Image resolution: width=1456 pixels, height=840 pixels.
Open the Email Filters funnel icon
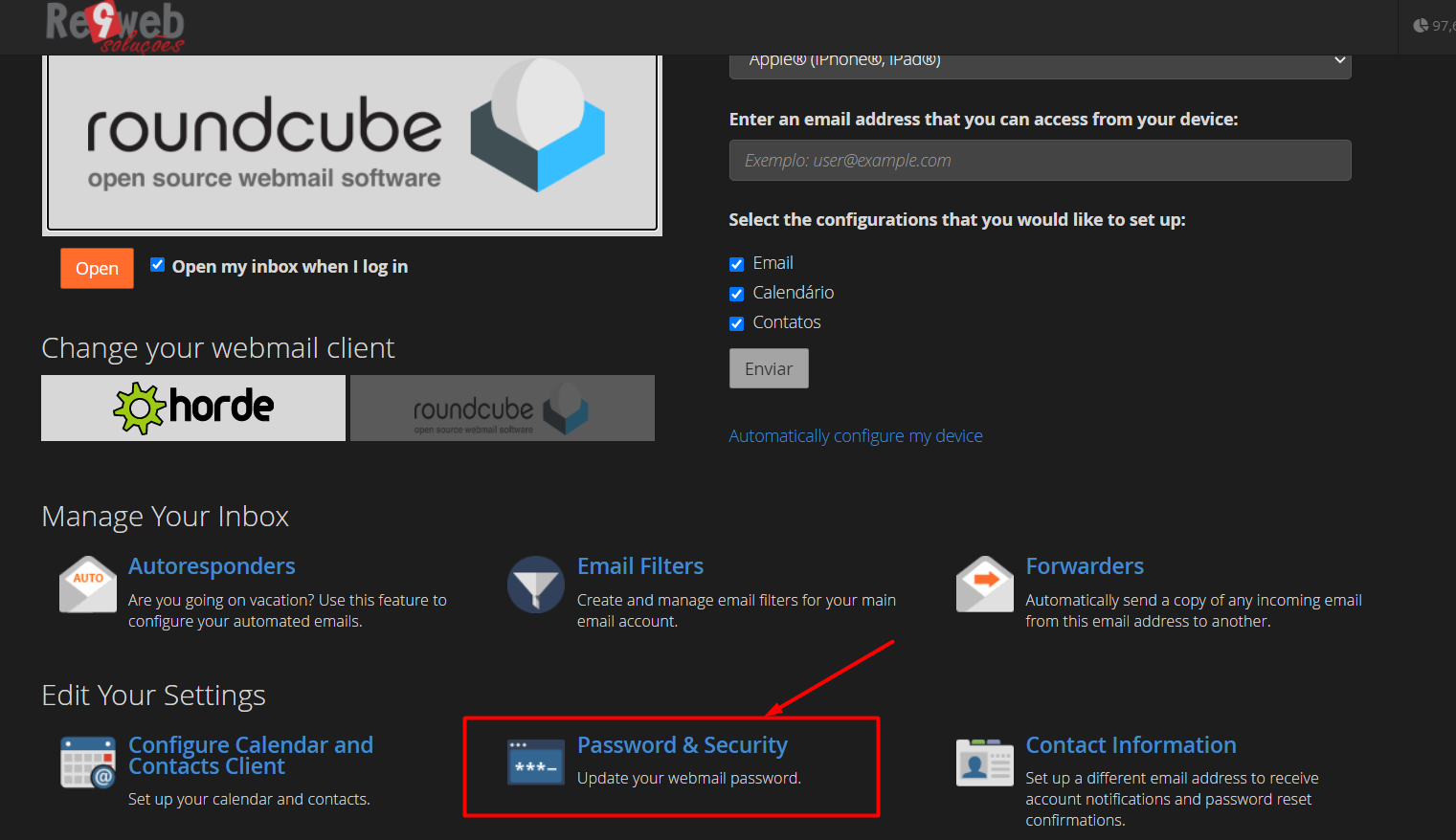[x=536, y=585]
